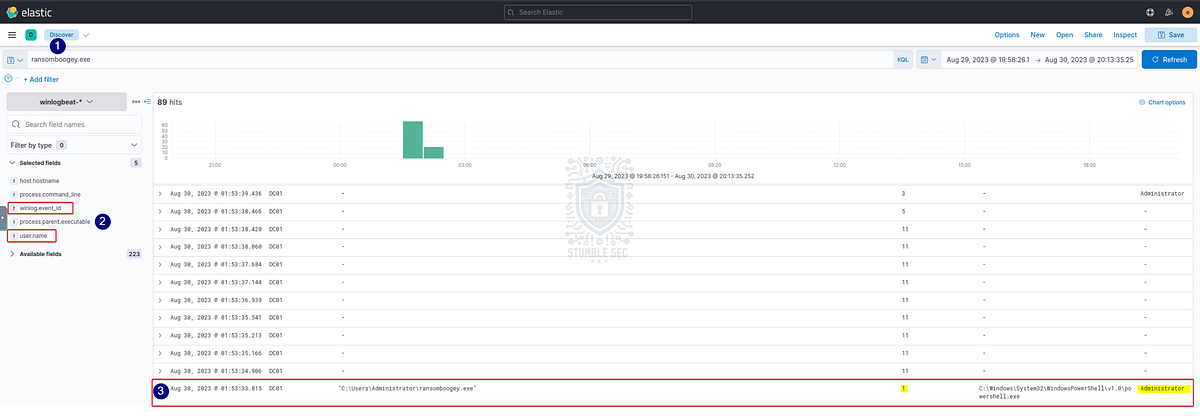
Task: Change the winlogbeat-* index pattern
Action: point(66,102)
